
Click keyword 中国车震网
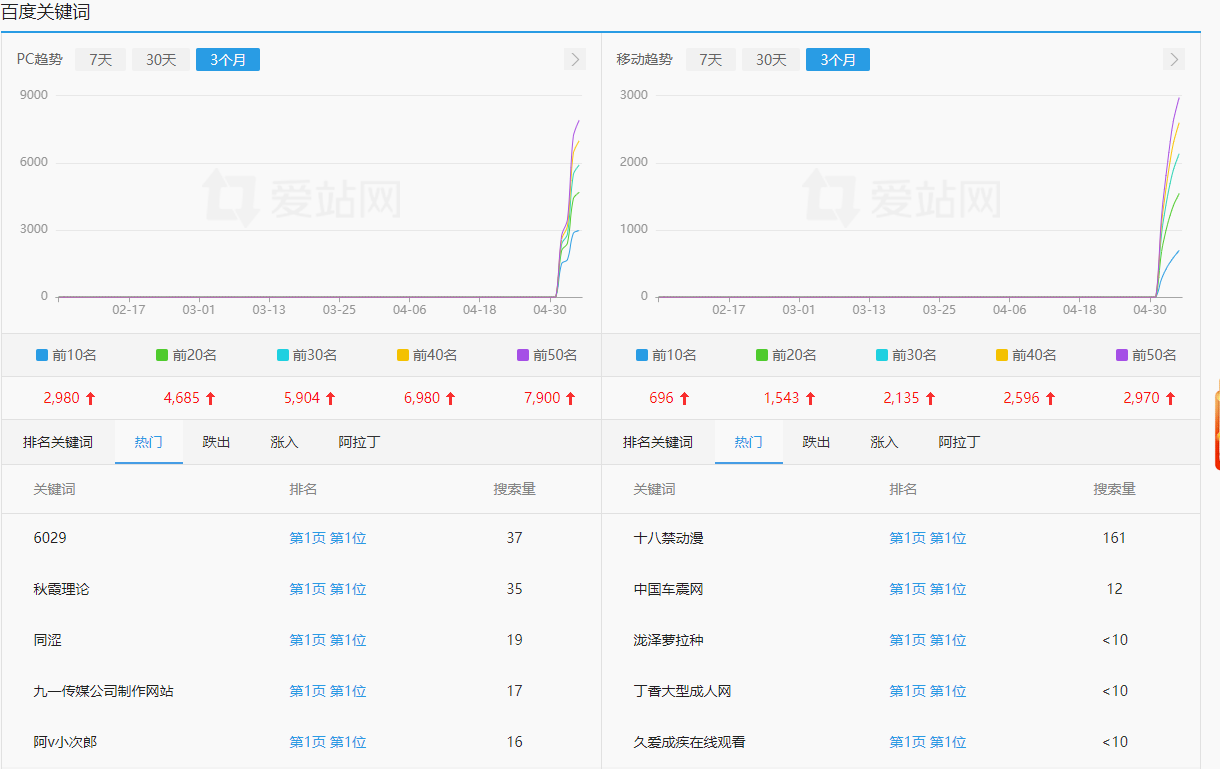point(668,589)
